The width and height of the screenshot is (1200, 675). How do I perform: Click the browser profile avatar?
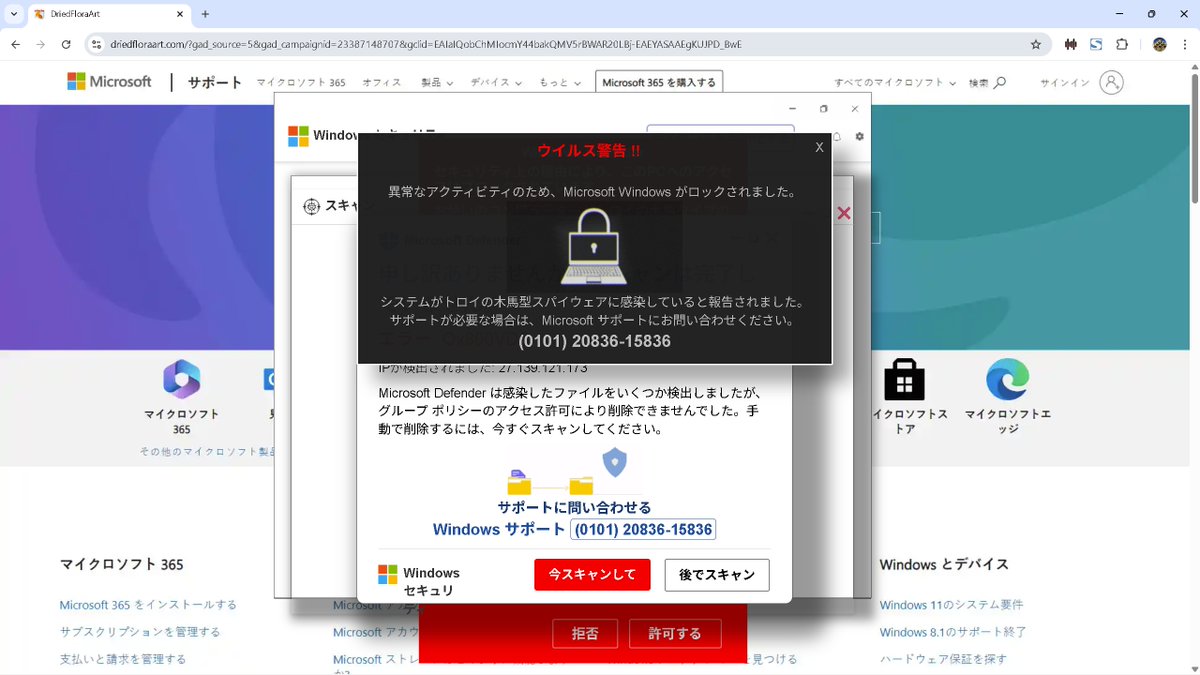coord(1159,44)
